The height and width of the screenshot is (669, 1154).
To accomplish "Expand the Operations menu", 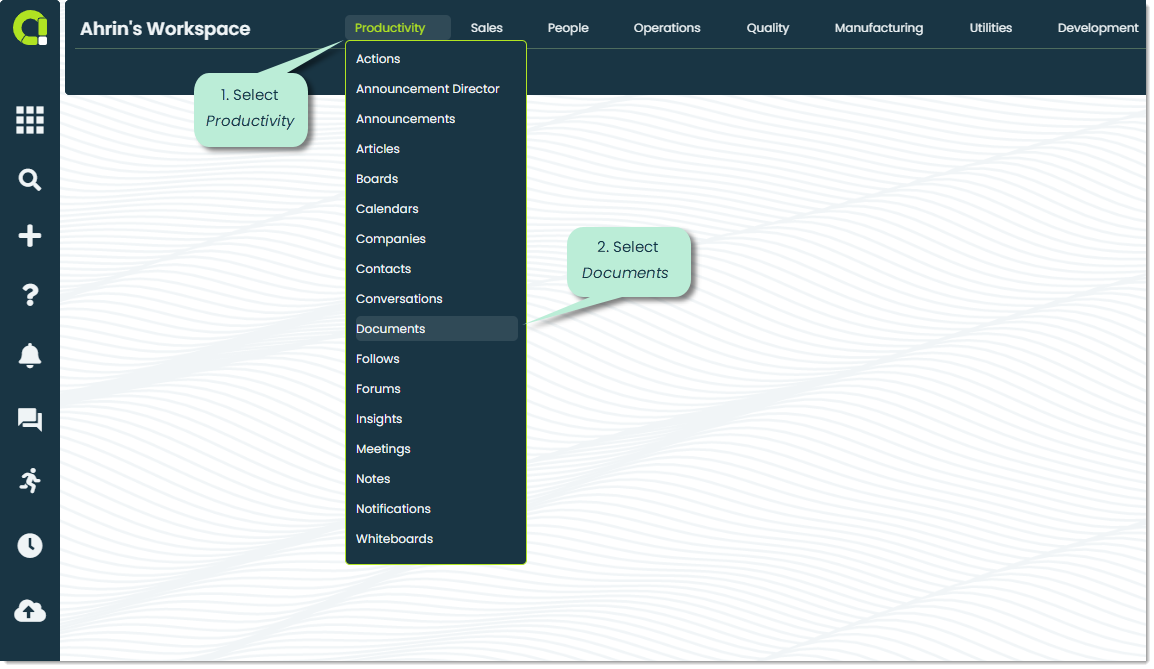I will 666,28.
